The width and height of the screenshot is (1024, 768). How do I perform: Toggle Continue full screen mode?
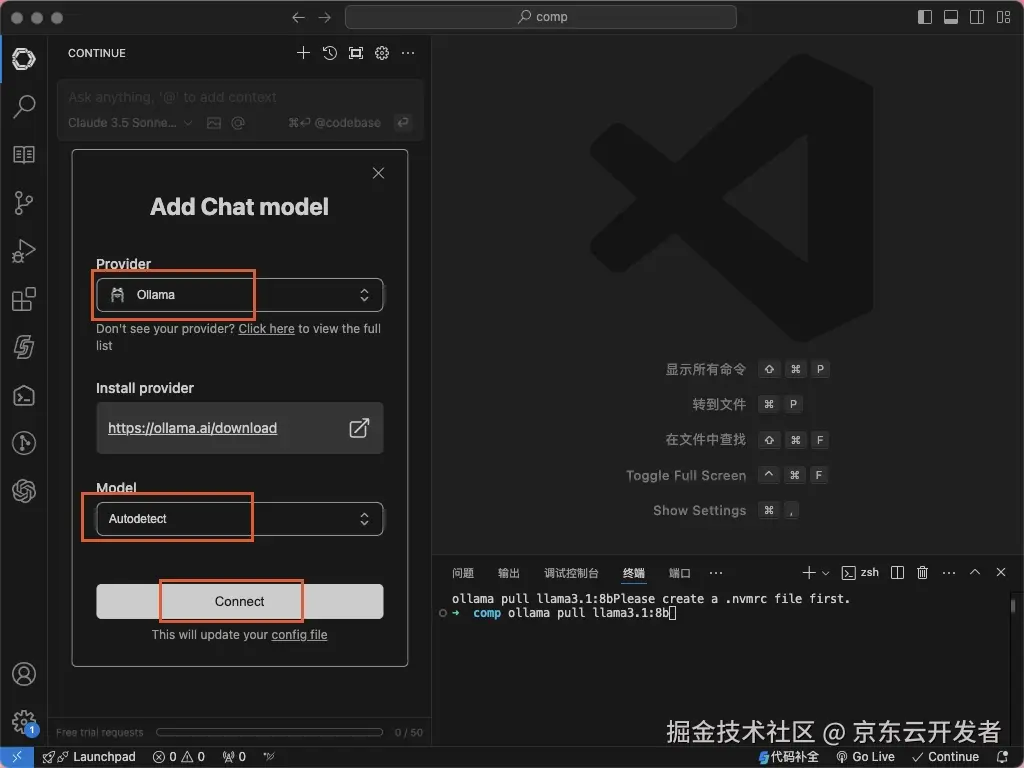tap(355, 53)
